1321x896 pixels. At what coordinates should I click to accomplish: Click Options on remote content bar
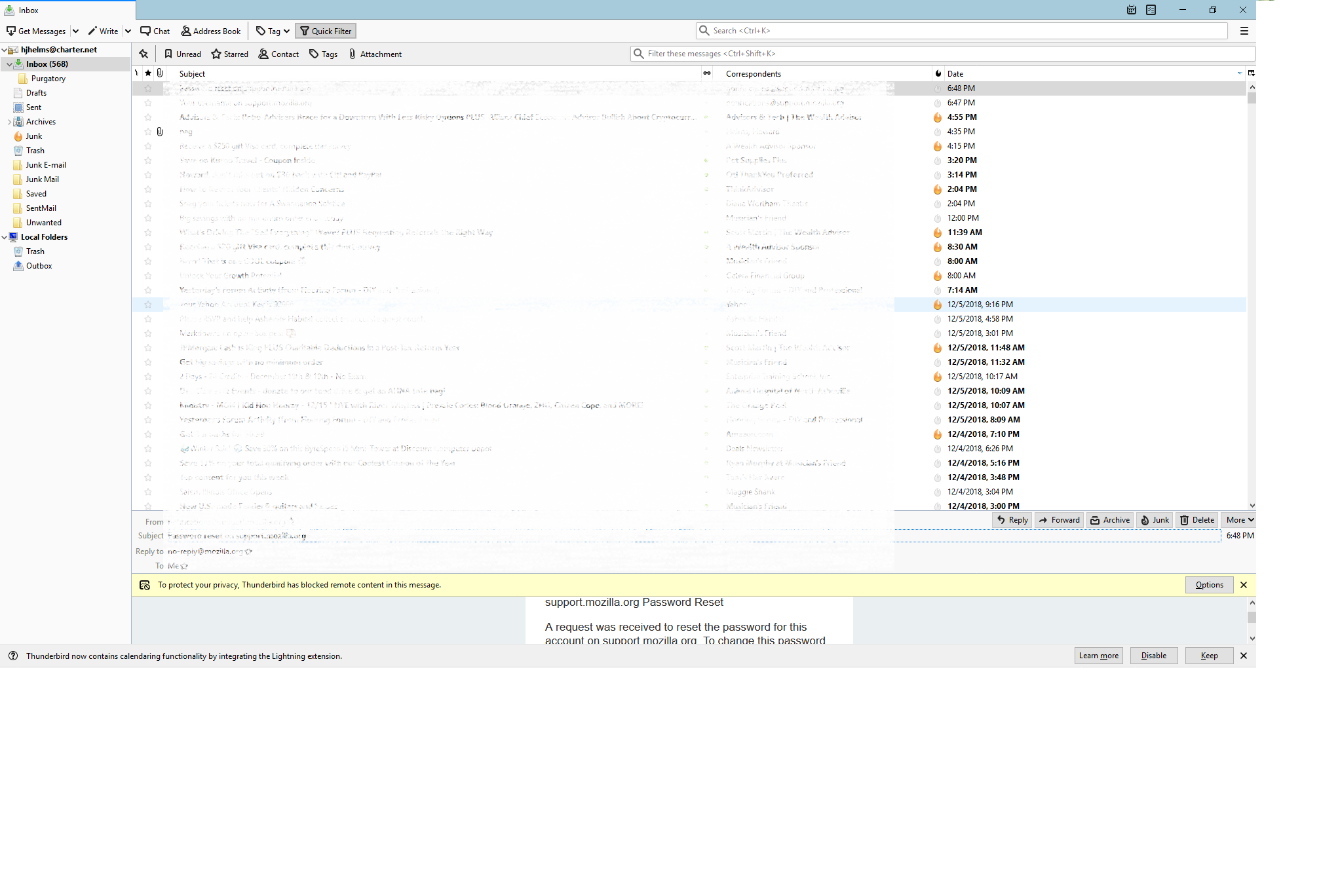tap(1209, 585)
